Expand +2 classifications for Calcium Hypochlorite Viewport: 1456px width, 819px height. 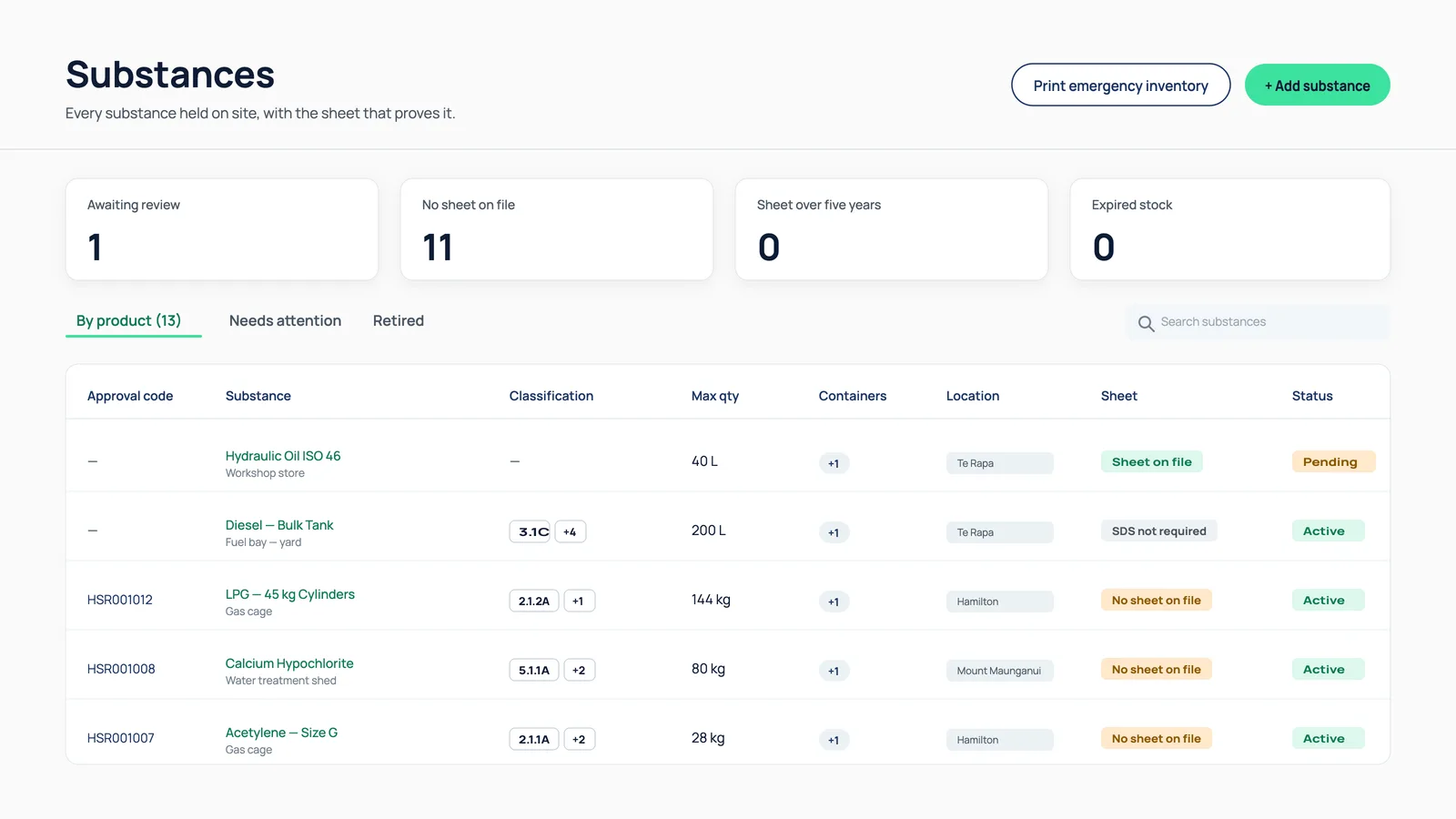pos(579,670)
